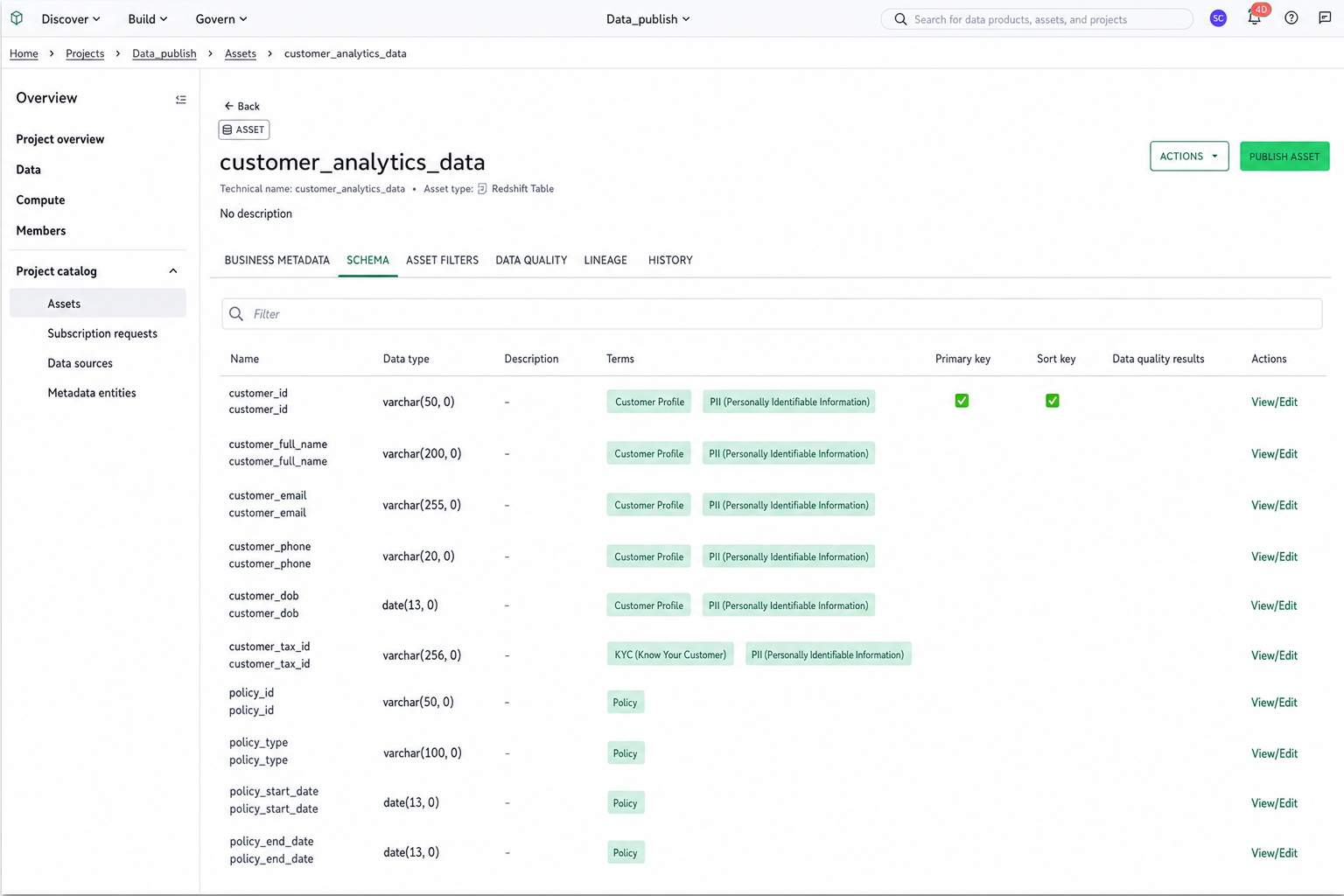Click View/Edit for customer_email row
Viewport: 1344px width, 896px height.
coord(1274,506)
